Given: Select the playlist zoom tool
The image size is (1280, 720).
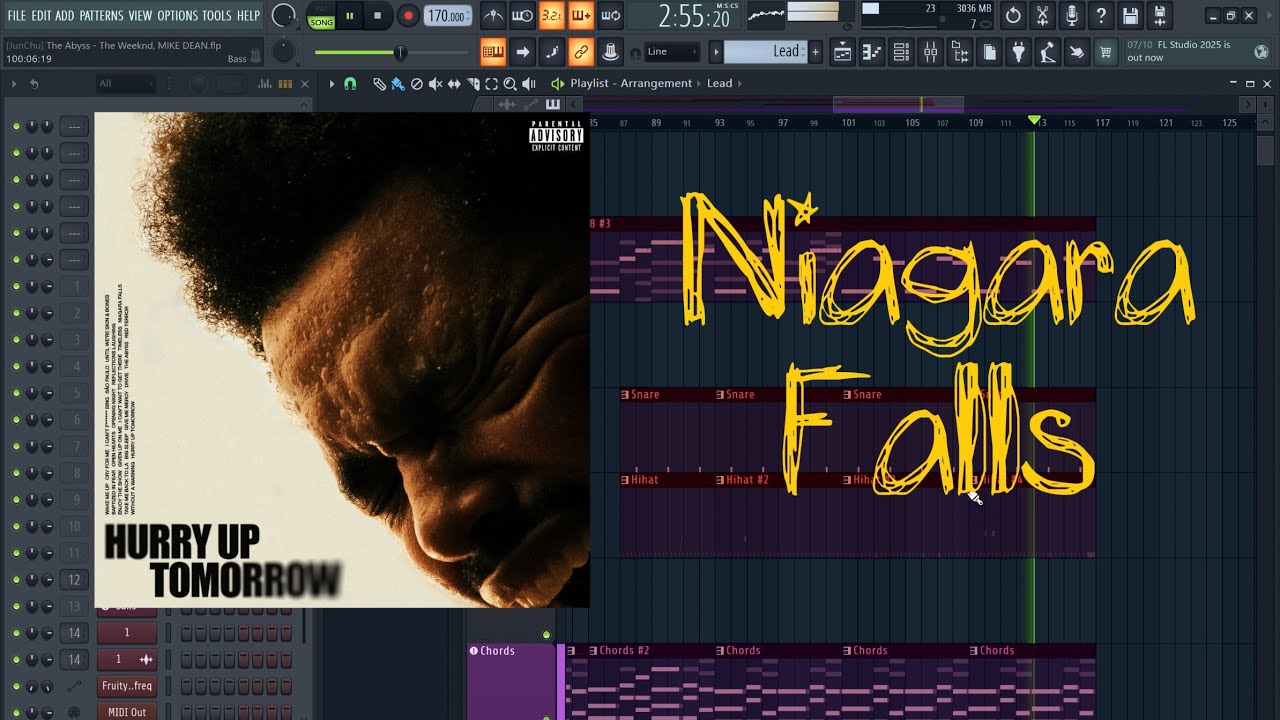Looking at the screenshot, I should 510,84.
